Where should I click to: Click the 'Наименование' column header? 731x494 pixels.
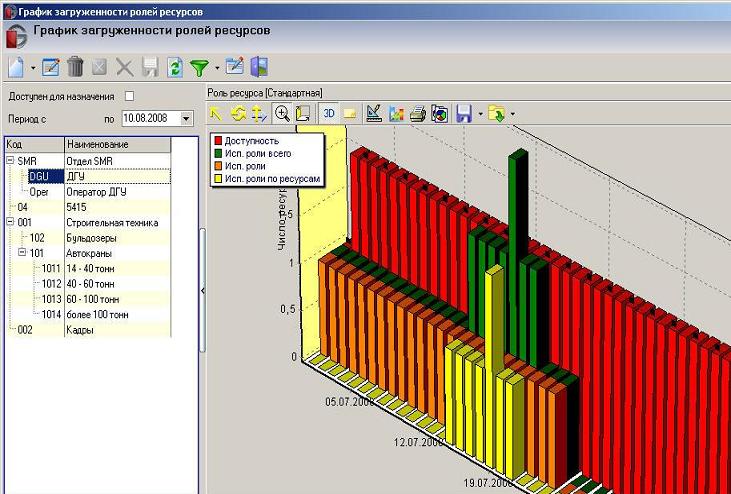pos(117,144)
